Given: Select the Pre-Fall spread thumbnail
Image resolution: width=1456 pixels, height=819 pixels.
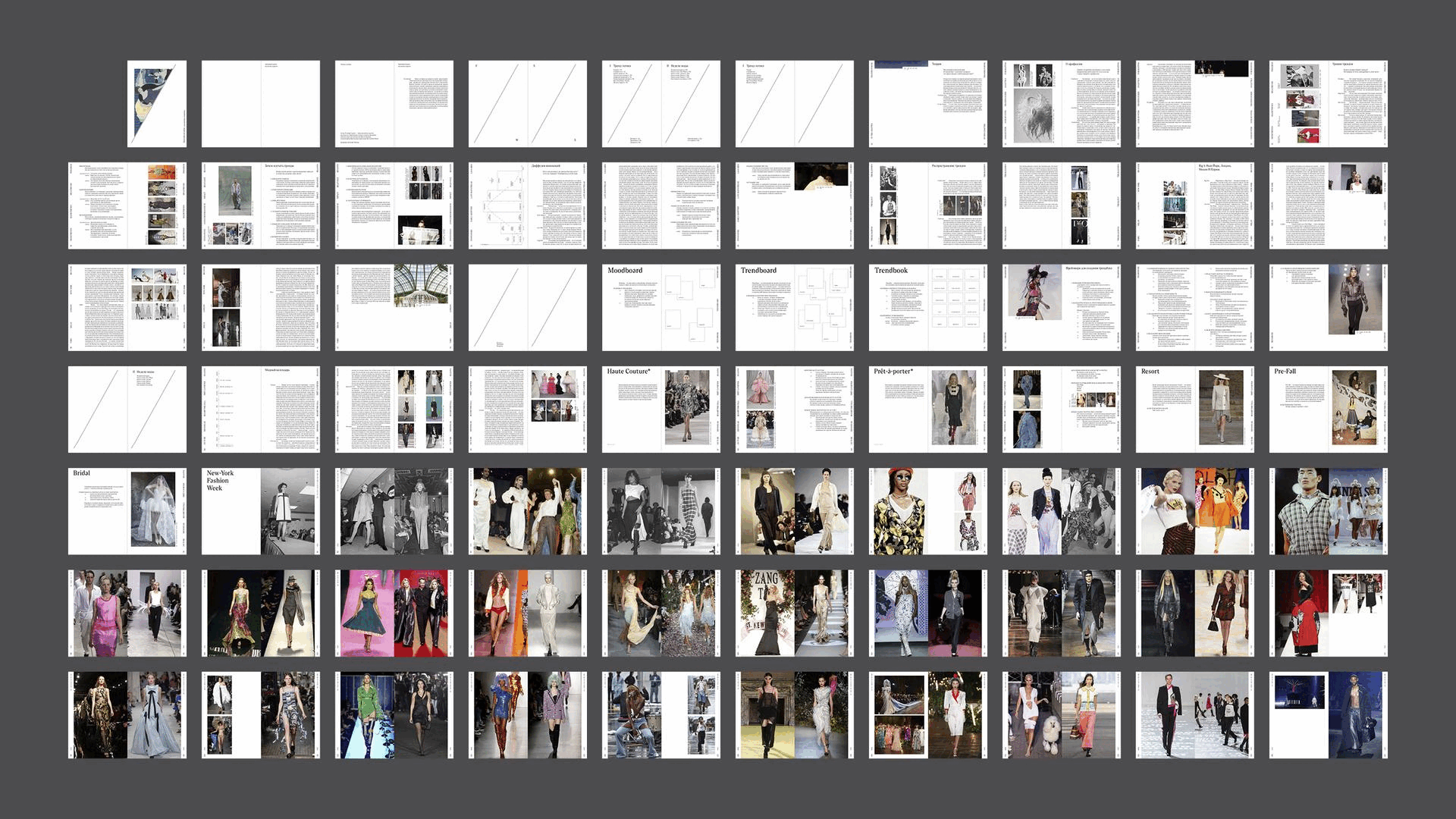Looking at the screenshot, I should pyautogui.click(x=1328, y=409).
